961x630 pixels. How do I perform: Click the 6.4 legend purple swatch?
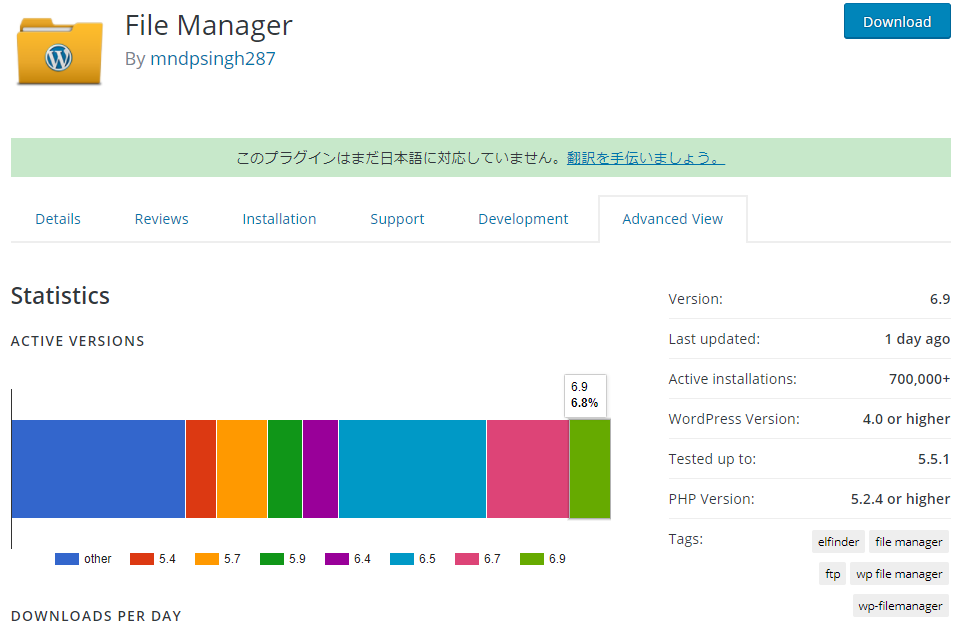[x=336, y=559]
